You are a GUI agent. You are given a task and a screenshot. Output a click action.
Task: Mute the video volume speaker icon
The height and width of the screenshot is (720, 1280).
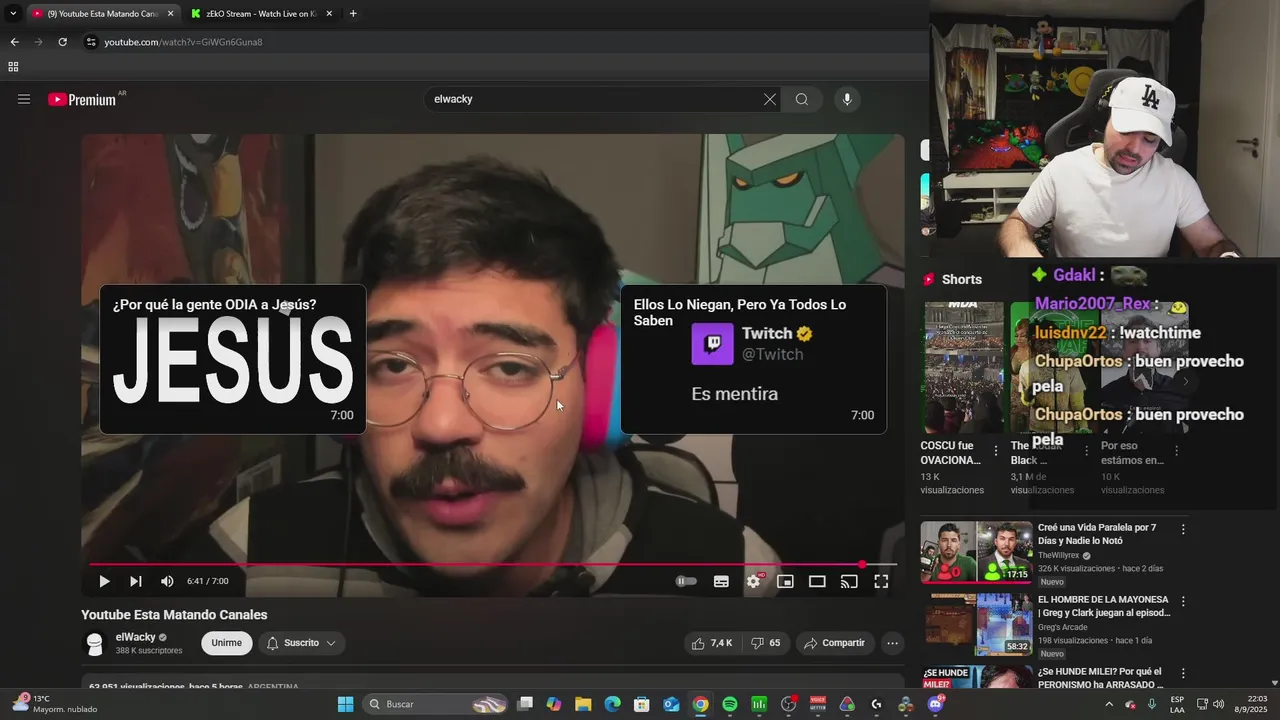tap(167, 581)
